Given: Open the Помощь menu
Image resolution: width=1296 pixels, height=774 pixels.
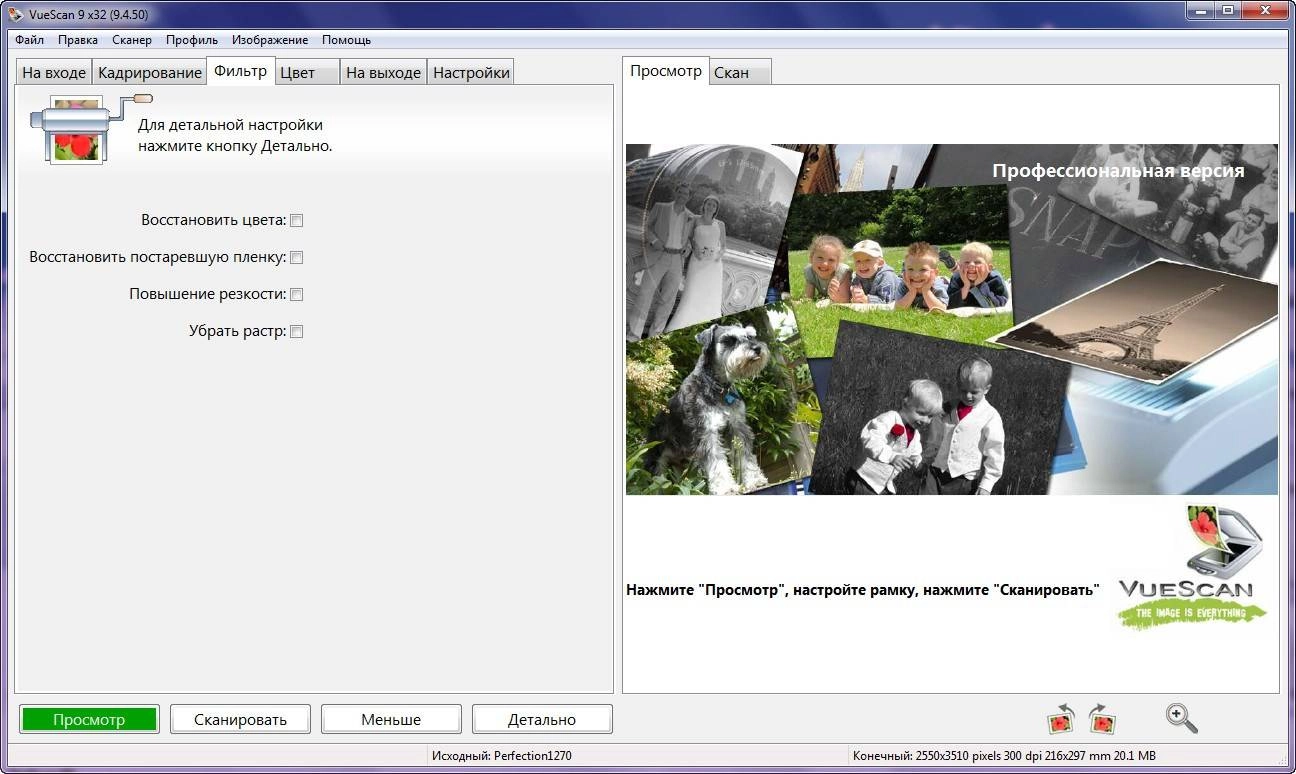Looking at the screenshot, I should (x=346, y=40).
